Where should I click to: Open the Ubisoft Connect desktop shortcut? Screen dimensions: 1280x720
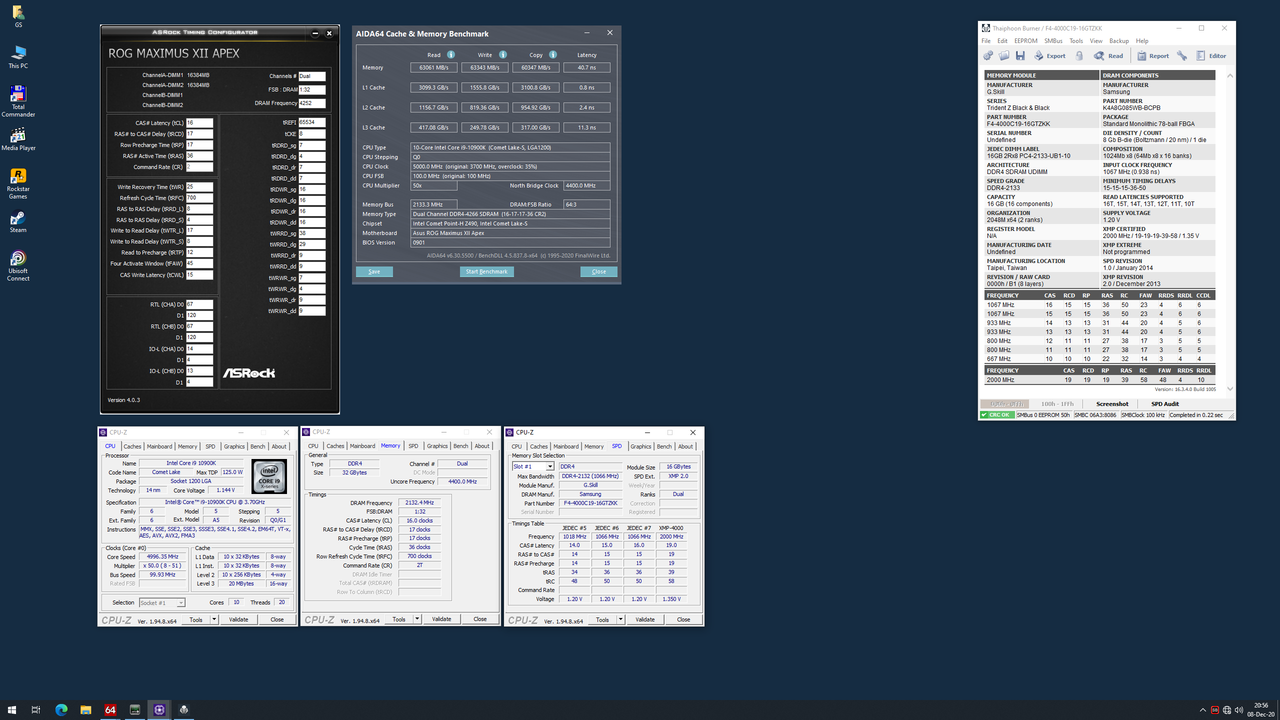tap(18, 266)
